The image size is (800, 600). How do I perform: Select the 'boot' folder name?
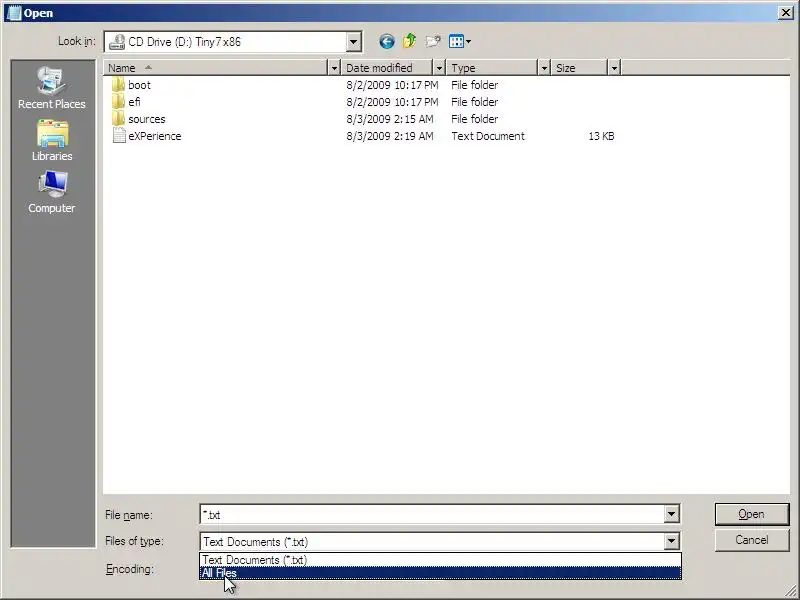139,85
